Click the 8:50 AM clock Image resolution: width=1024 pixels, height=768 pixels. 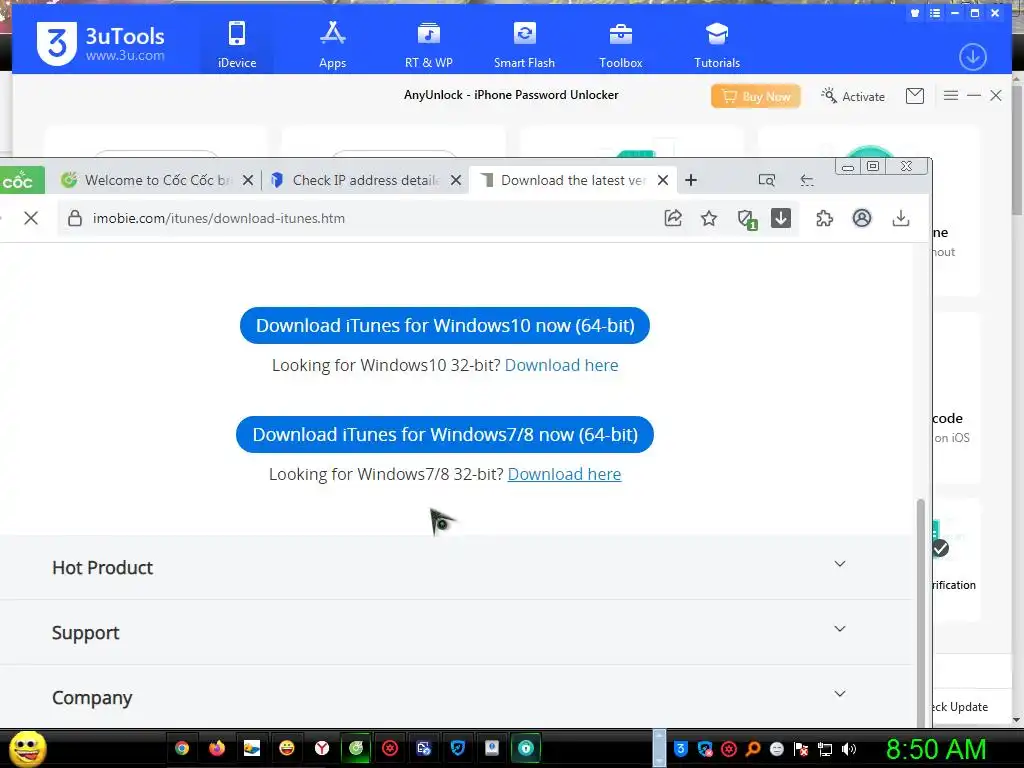(936, 749)
